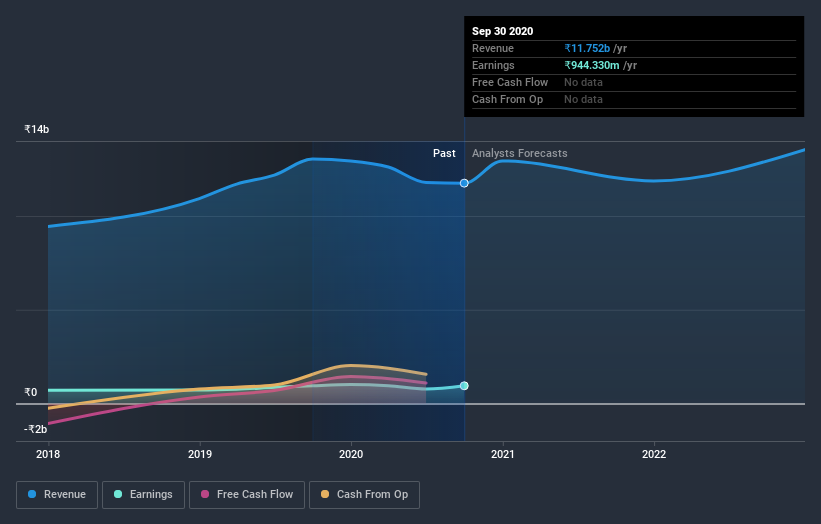Toggle the Free Cash Flow legend button
The height and width of the screenshot is (524, 821).
click(x=247, y=495)
